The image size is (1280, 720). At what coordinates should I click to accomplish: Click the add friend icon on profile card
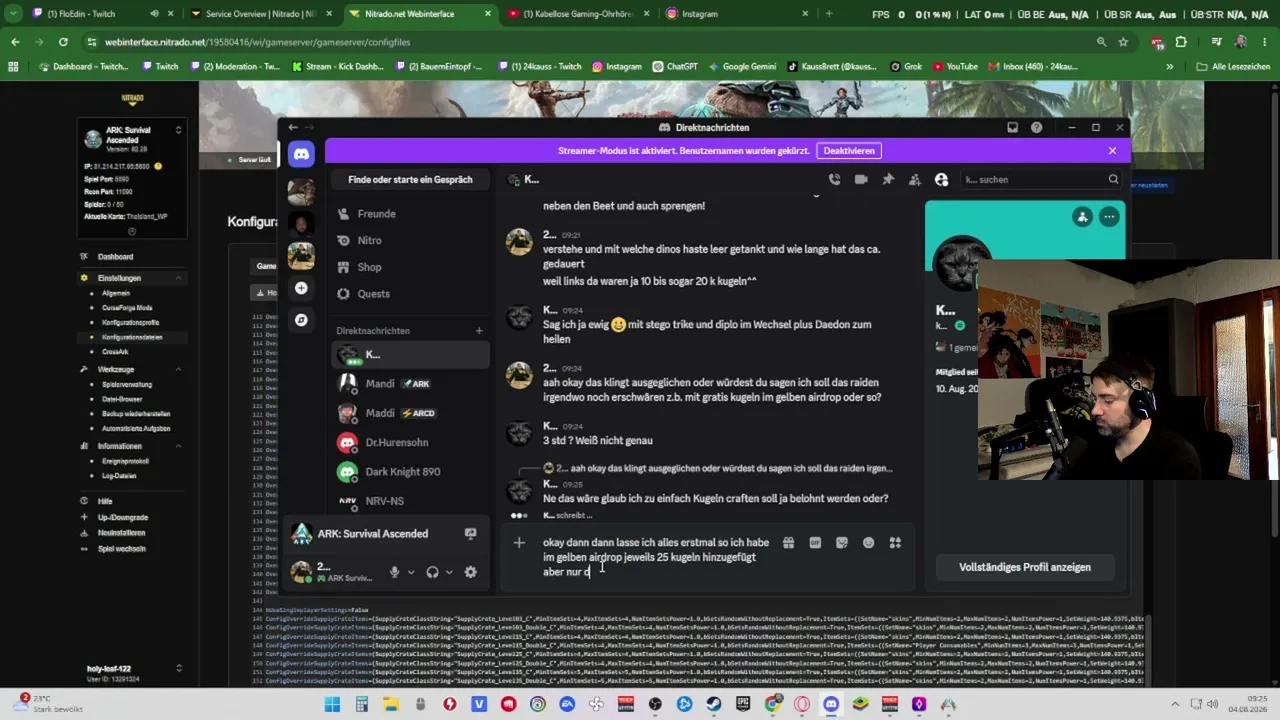pos(1082,217)
